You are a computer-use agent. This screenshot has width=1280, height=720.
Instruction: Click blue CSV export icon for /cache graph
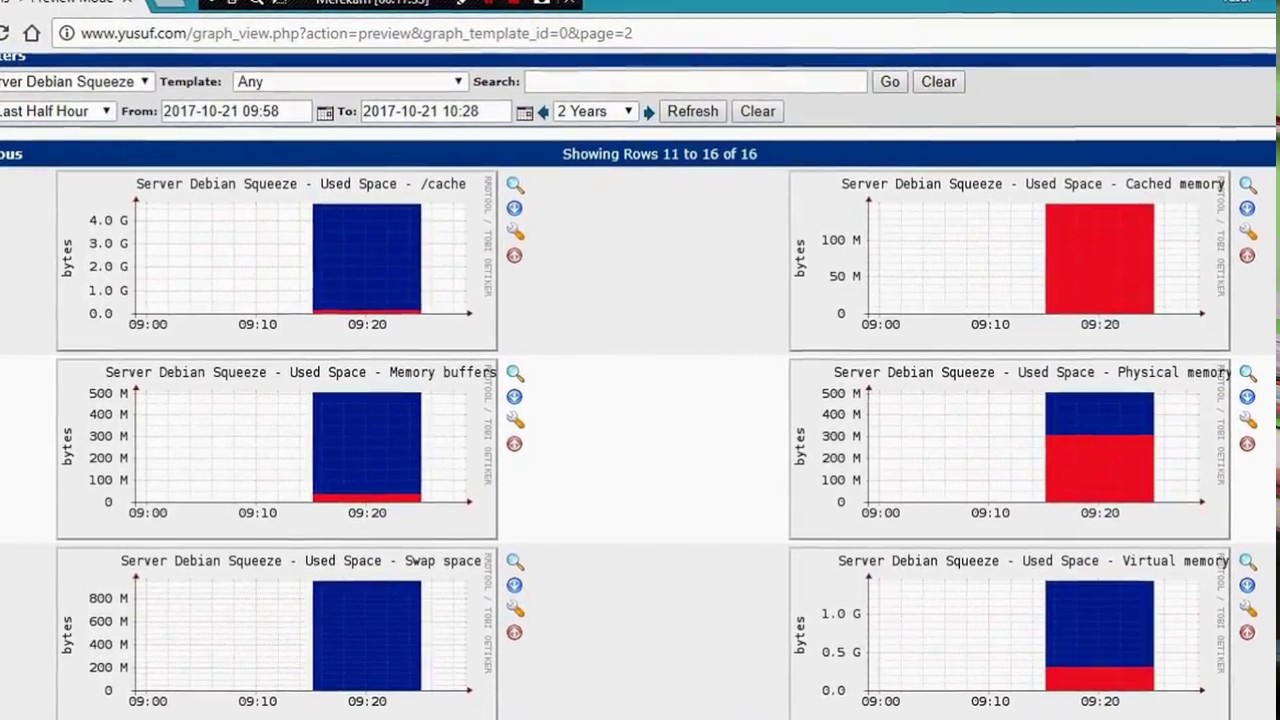[x=514, y=208]
